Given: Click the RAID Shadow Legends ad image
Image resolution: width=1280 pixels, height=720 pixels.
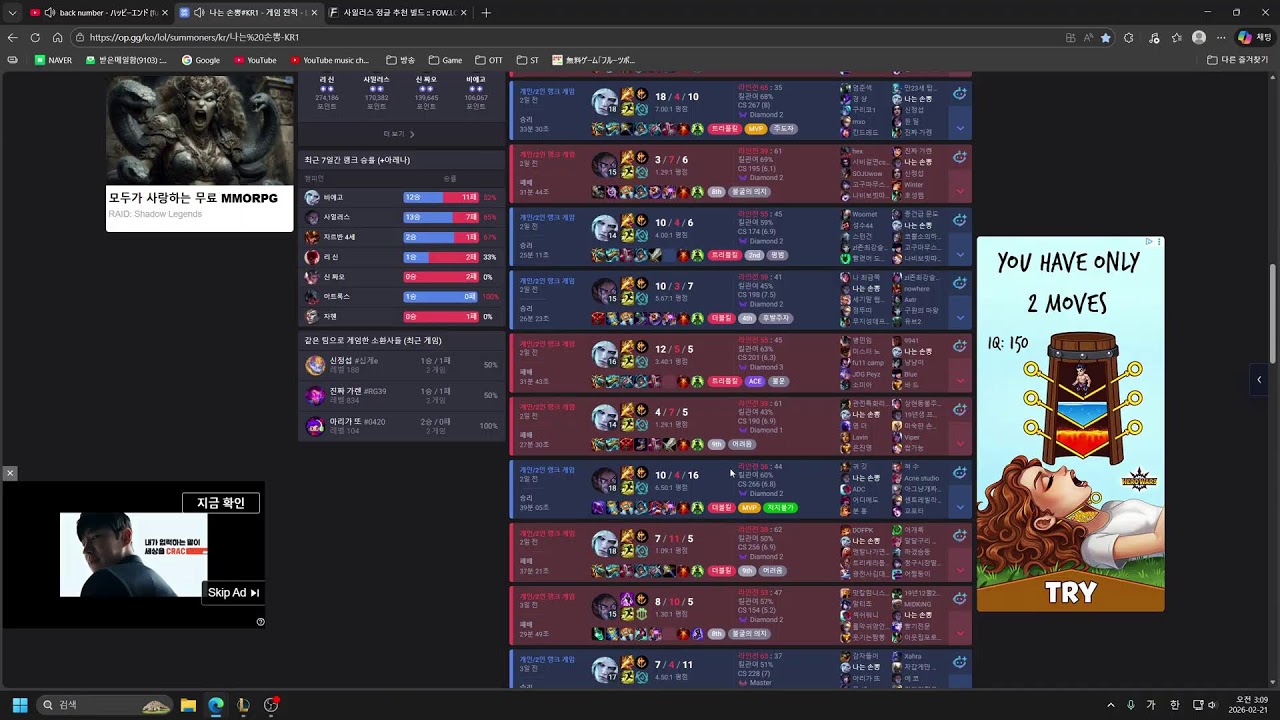Looking at the screenshot, I should point(200,130).
